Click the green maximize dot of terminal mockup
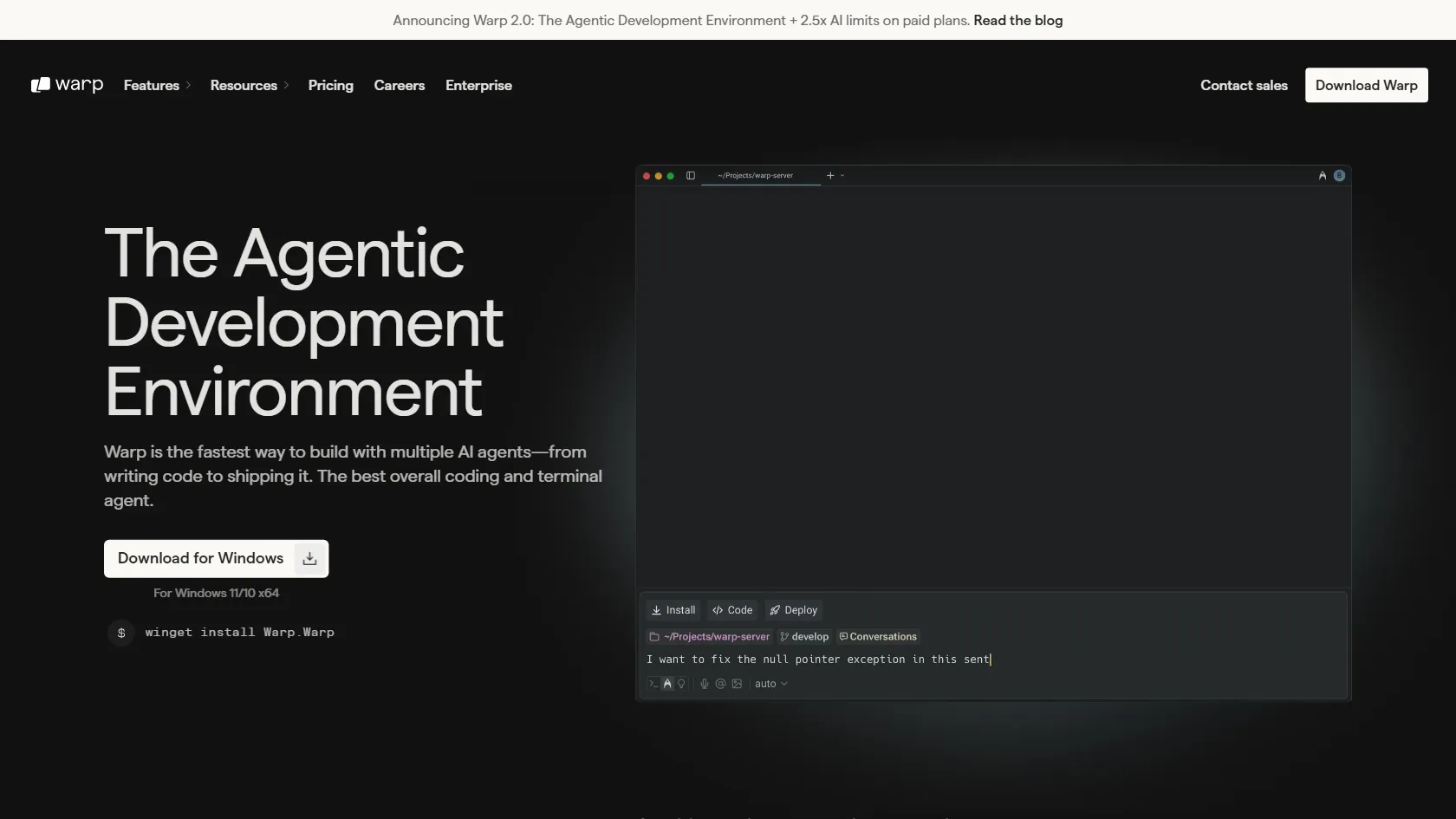This screenshot has width=1456, height=819. pyautogui.click(x=670, y=176)
